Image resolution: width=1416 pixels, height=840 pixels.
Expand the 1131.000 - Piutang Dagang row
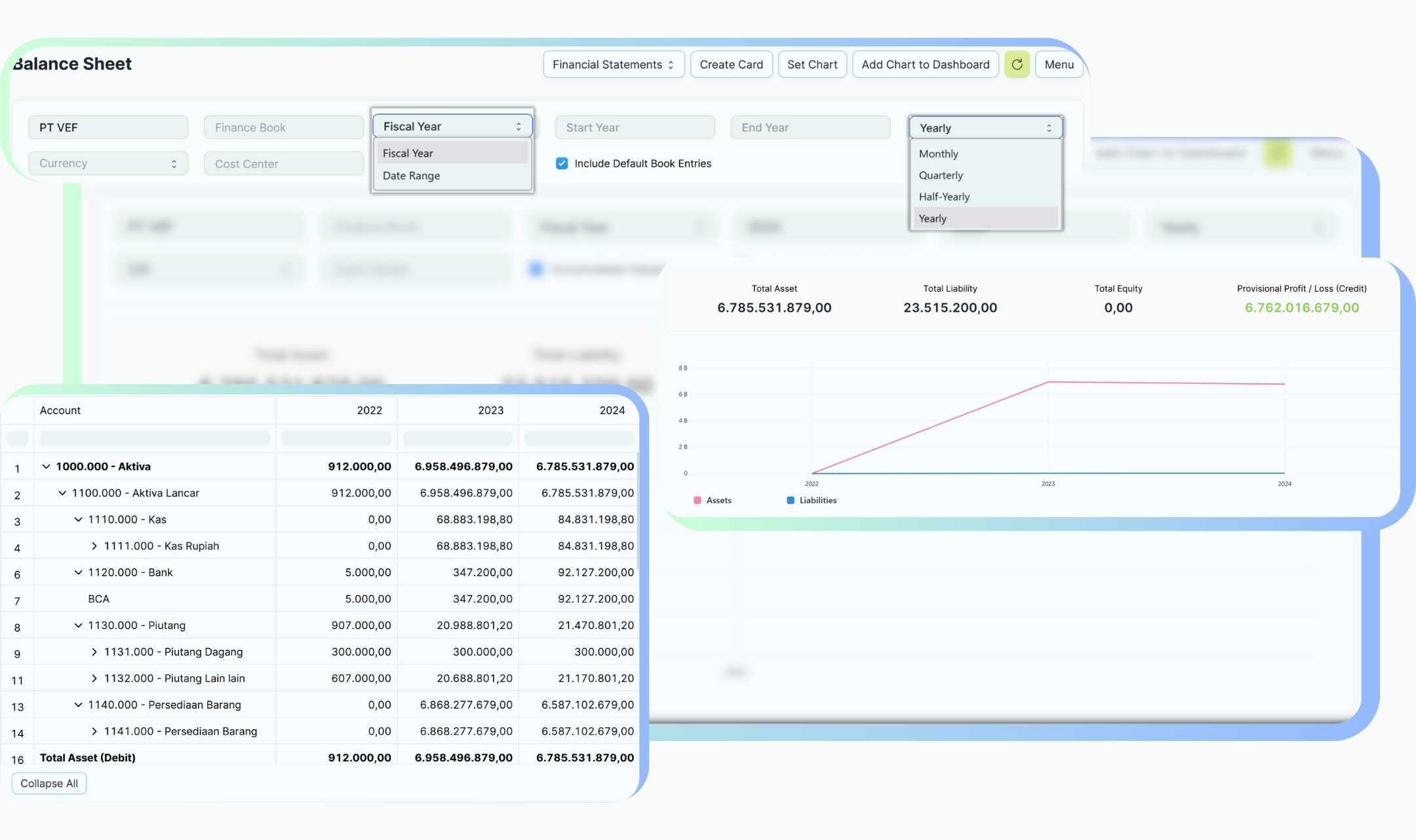click(x=94, y=652)
